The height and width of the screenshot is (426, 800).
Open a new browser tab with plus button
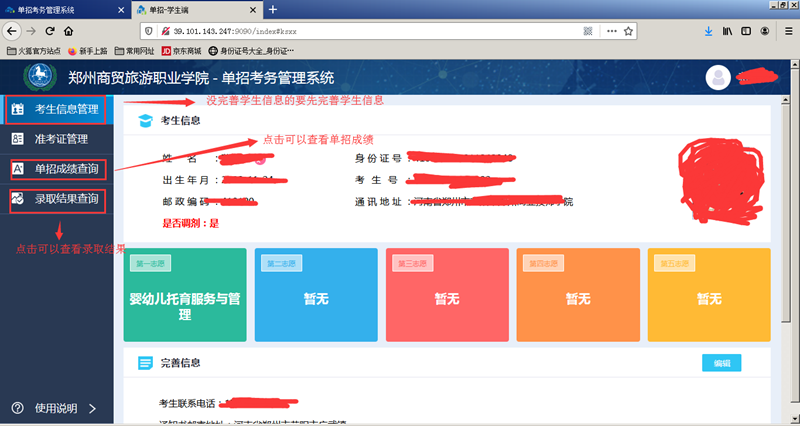click(273, 9)
